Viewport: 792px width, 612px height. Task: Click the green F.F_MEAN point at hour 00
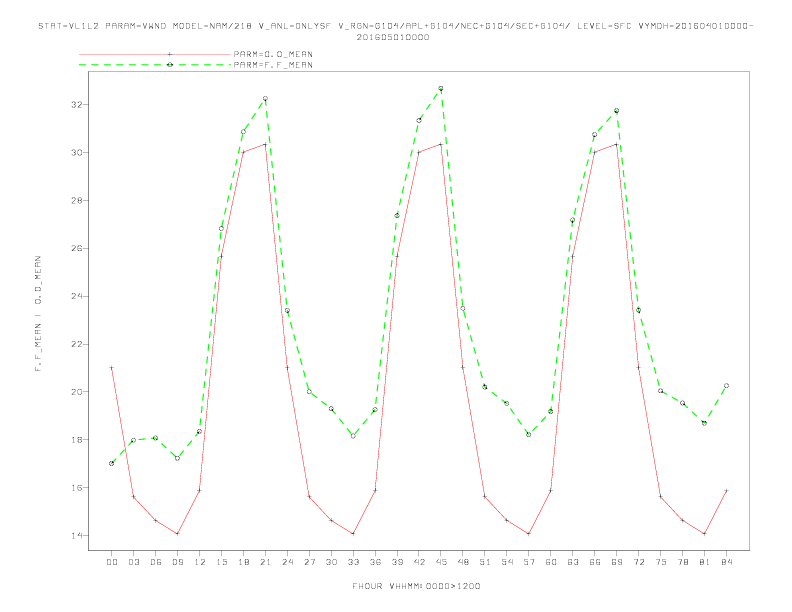click(112, 463)
